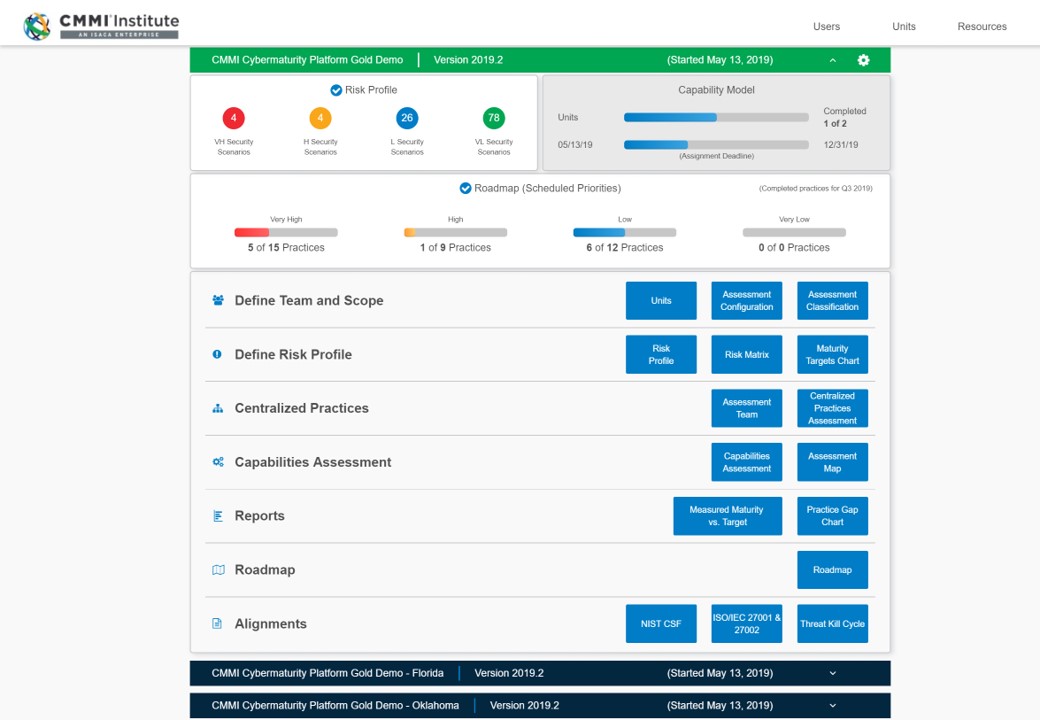Viewport: 1040px width, 720px height.
Task: Click the red VH Security Scenarios circle
Action: click(x=234, y=118)
